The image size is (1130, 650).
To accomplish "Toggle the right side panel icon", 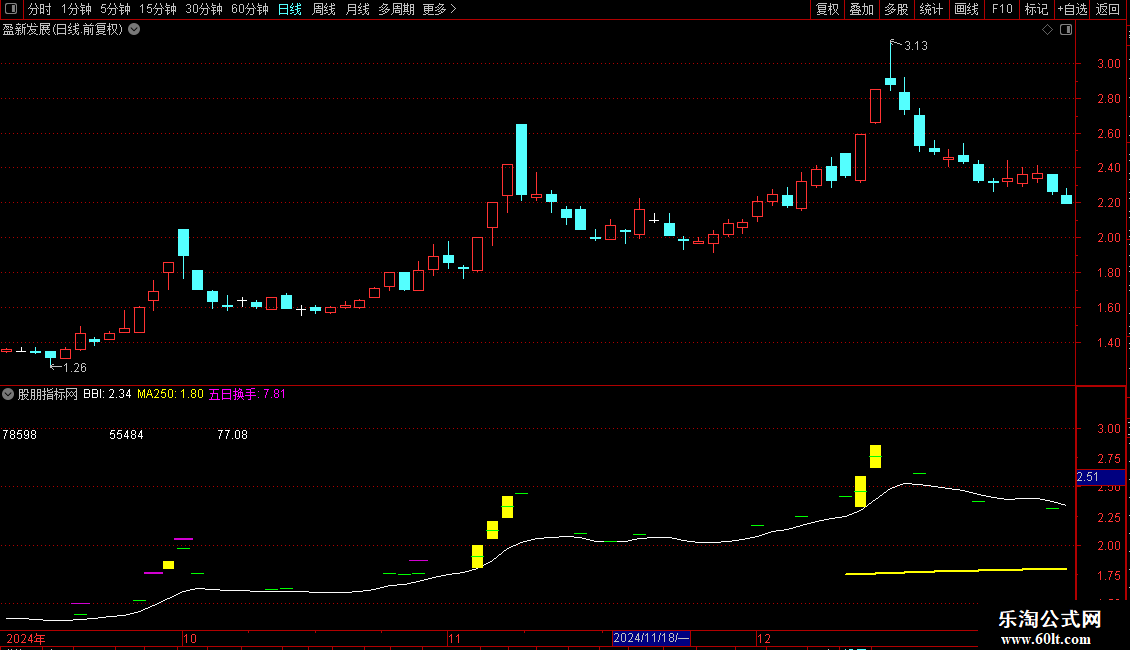I will click(1066, 30).
